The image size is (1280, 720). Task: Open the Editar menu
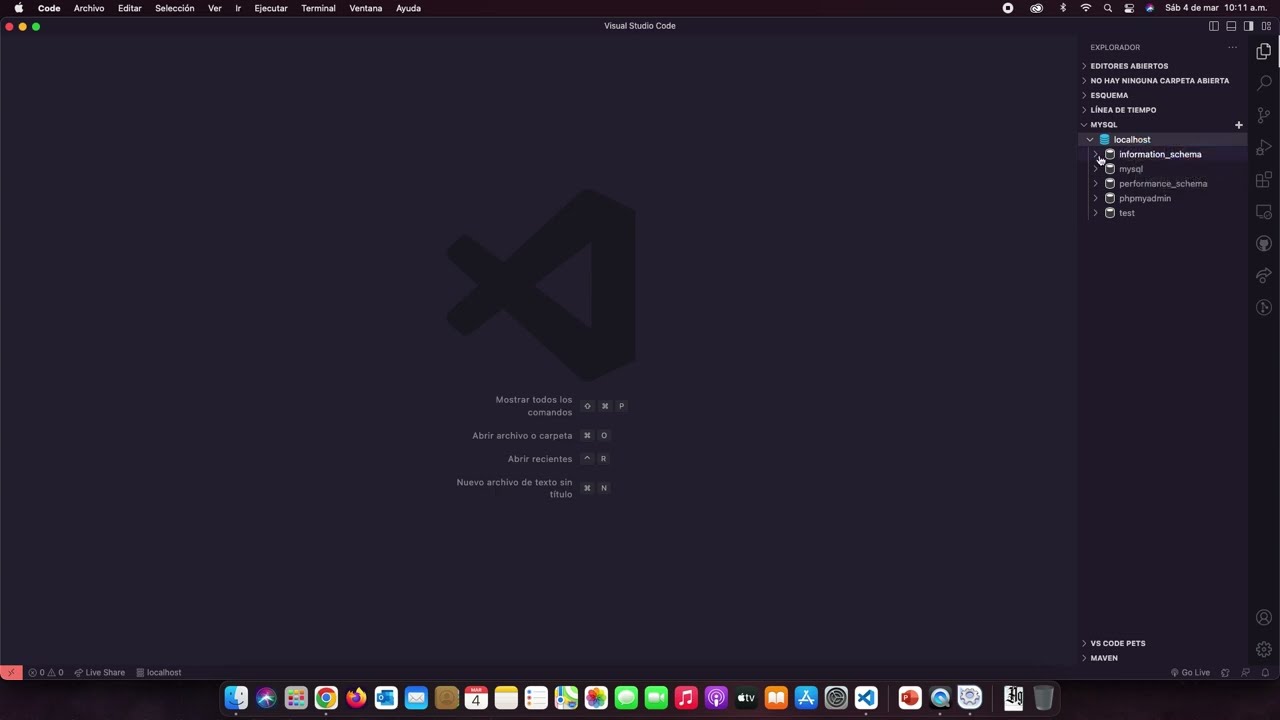click(129, 8)
